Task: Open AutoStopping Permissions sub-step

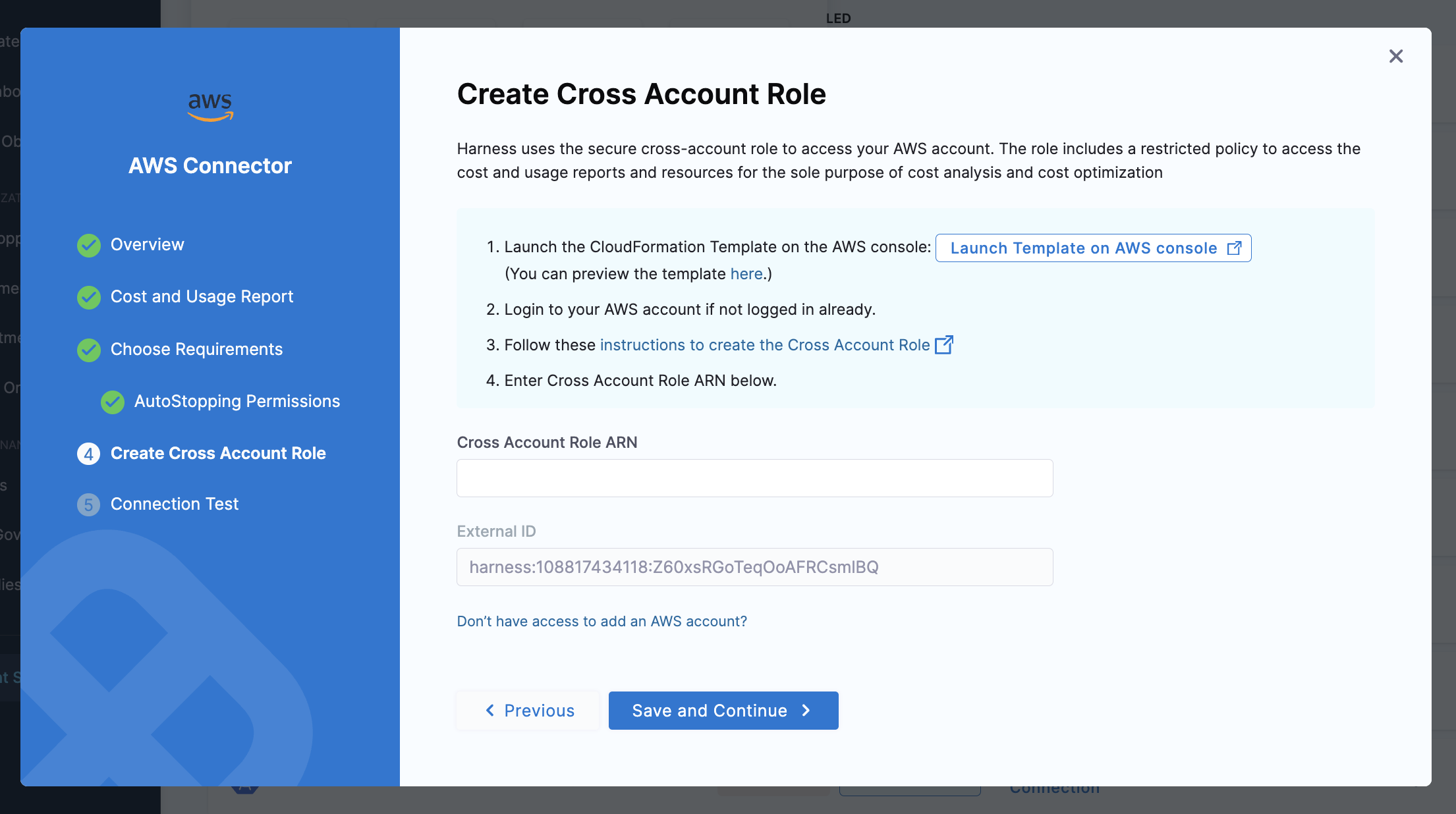Action: (237, 401)
